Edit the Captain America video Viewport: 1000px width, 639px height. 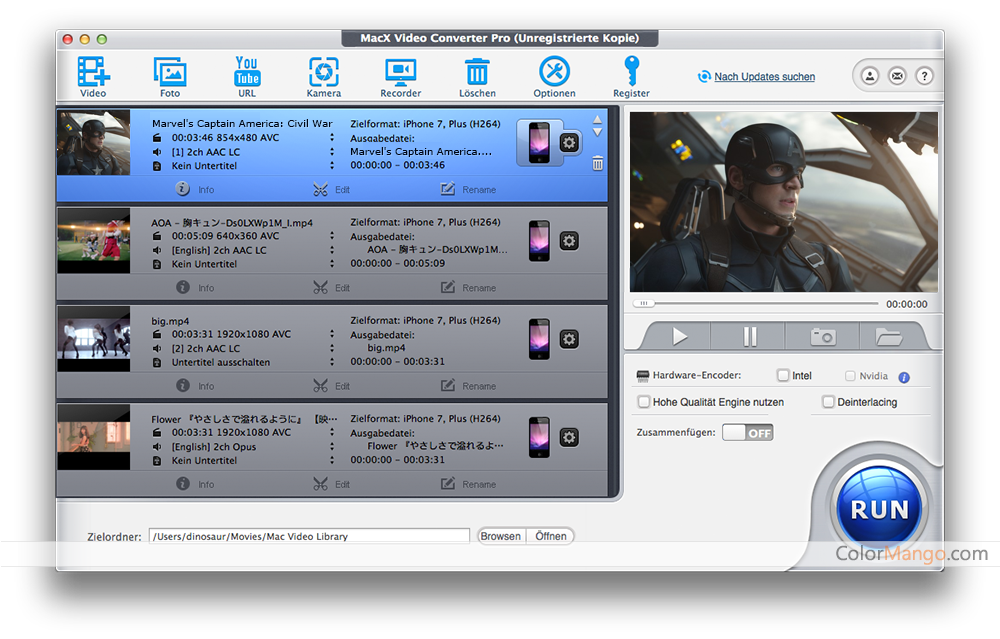pyautogui.click(x=331, y=189)
